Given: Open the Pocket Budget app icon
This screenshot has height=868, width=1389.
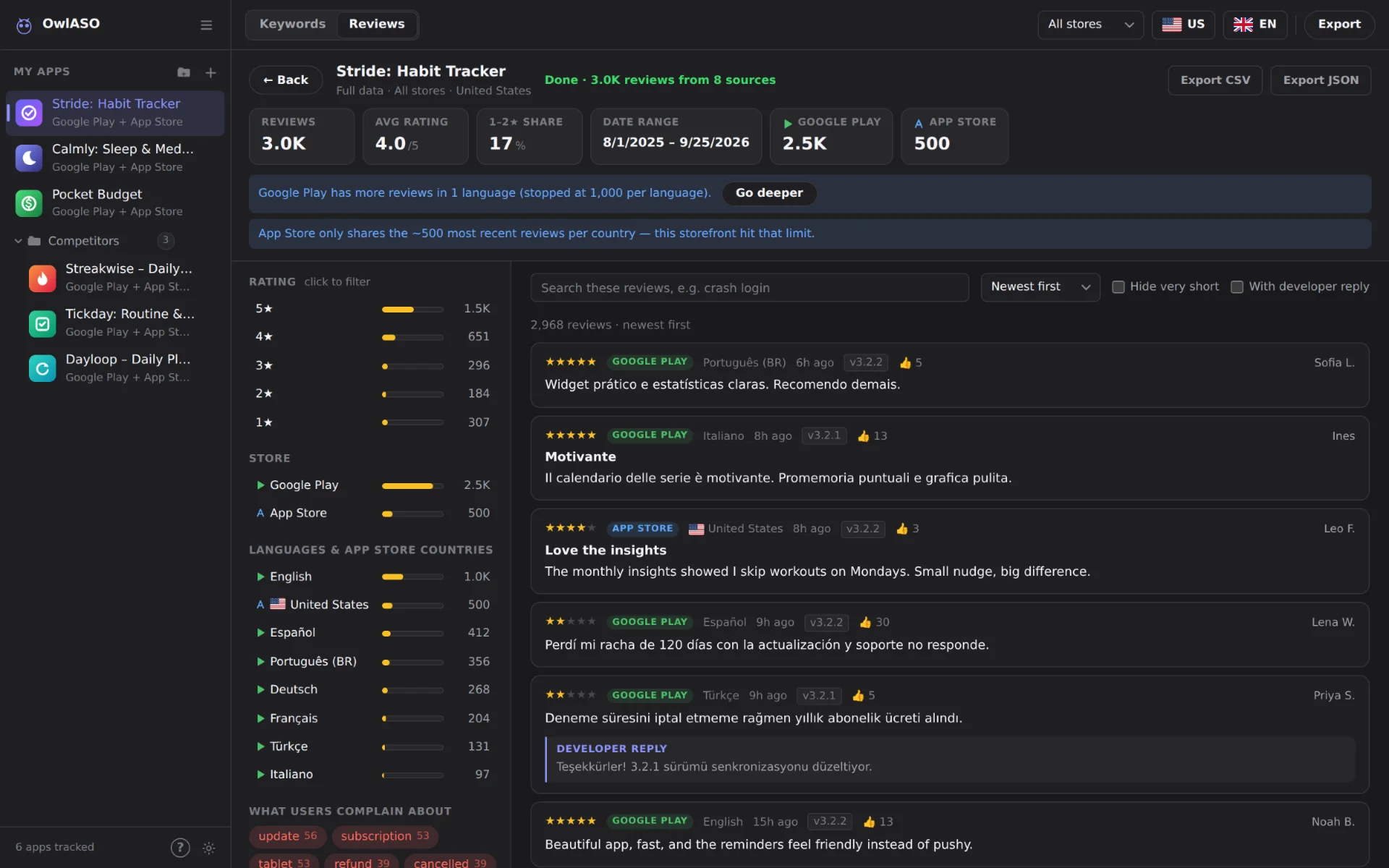Looking at the screenshot, I should (x=29, y=203).
